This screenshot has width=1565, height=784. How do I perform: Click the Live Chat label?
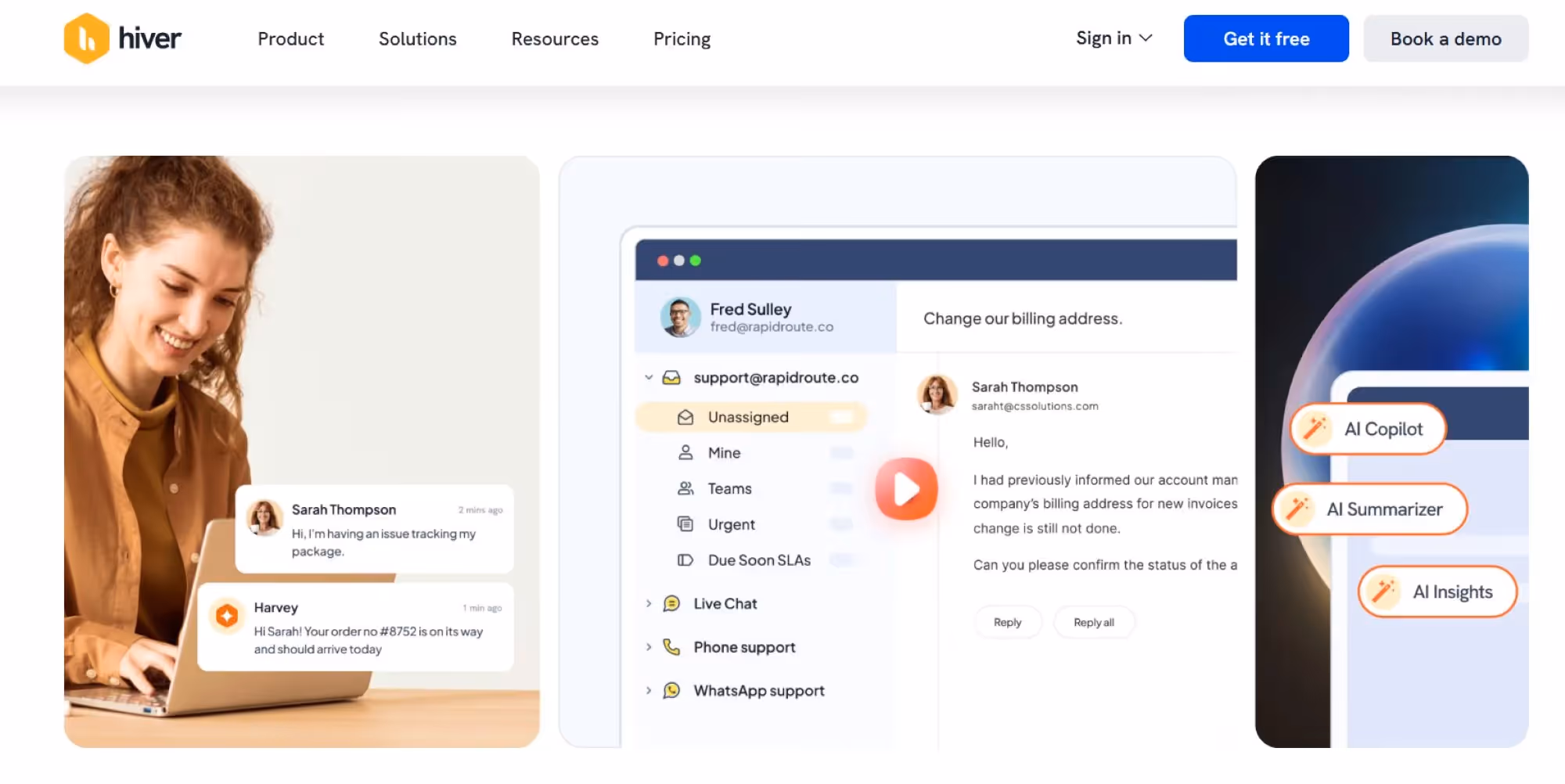[725, 603]
